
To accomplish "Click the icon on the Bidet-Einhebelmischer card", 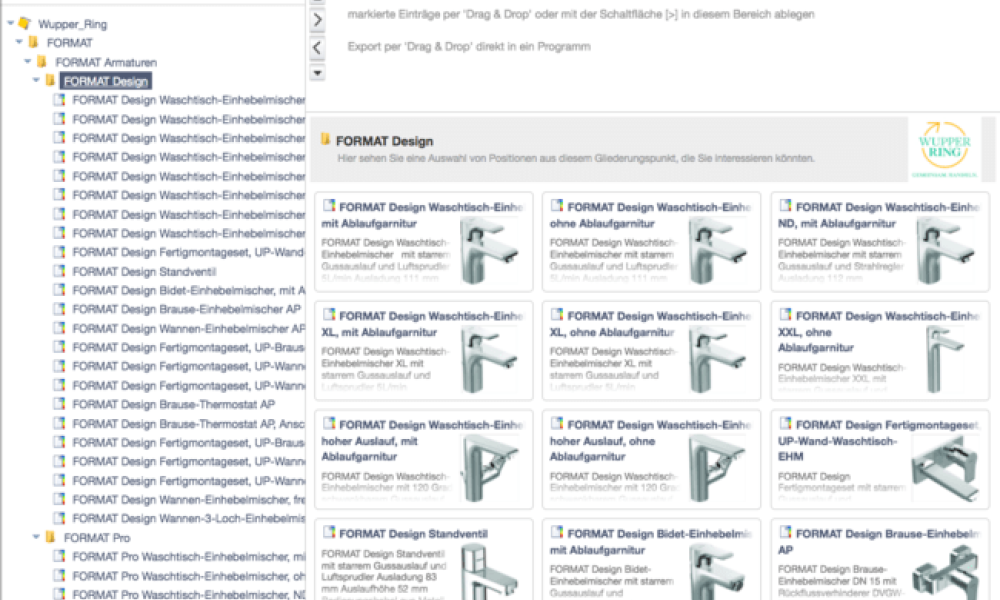I will [557, 532].
